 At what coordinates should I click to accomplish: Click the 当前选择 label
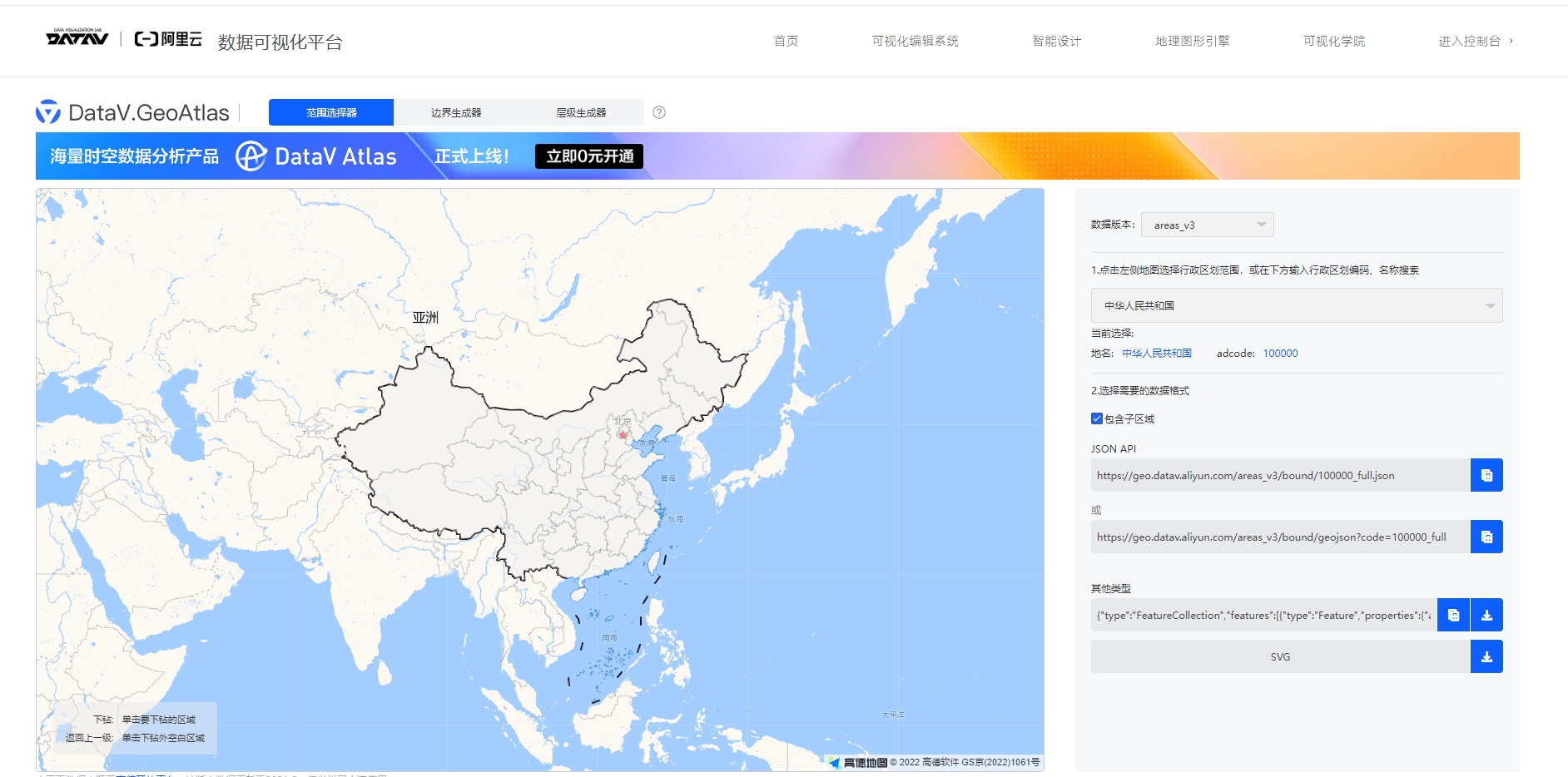(1112, 333)
